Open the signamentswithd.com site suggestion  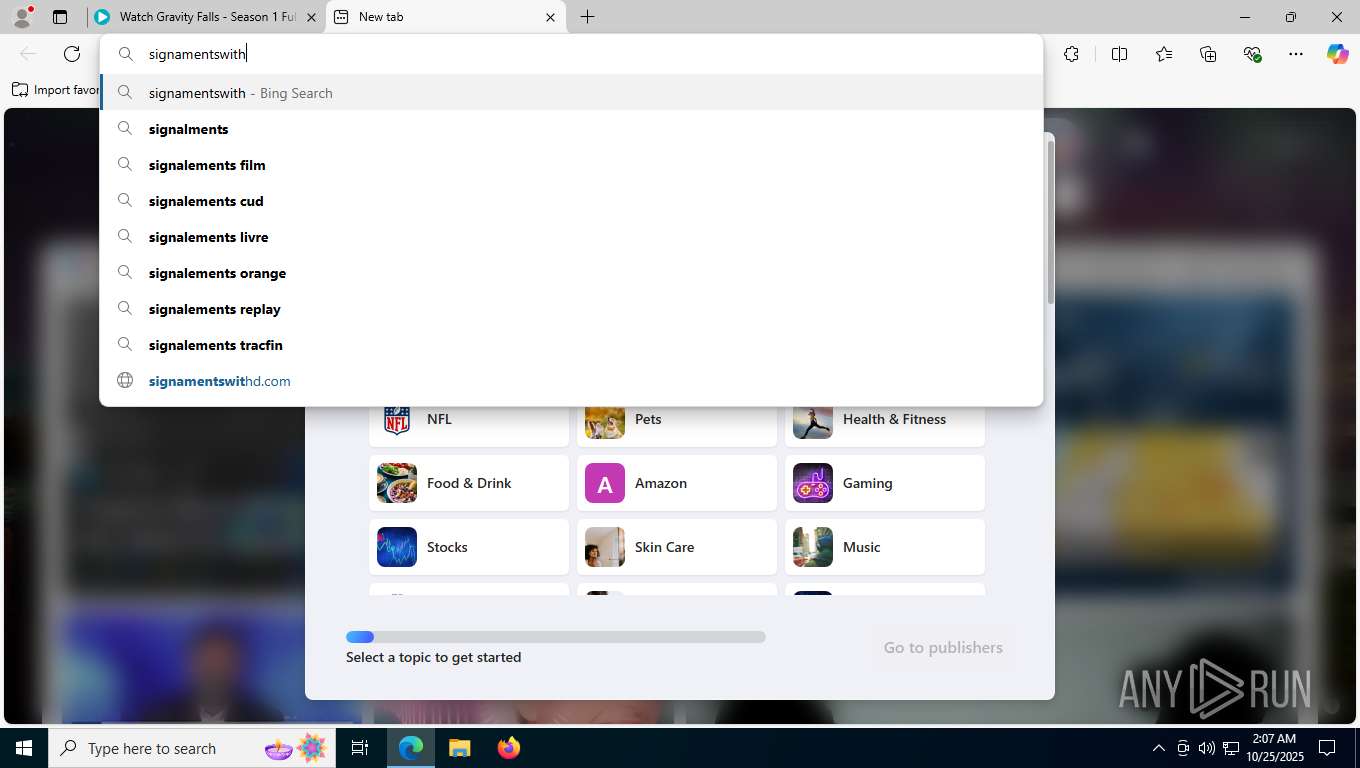[571, 381]
